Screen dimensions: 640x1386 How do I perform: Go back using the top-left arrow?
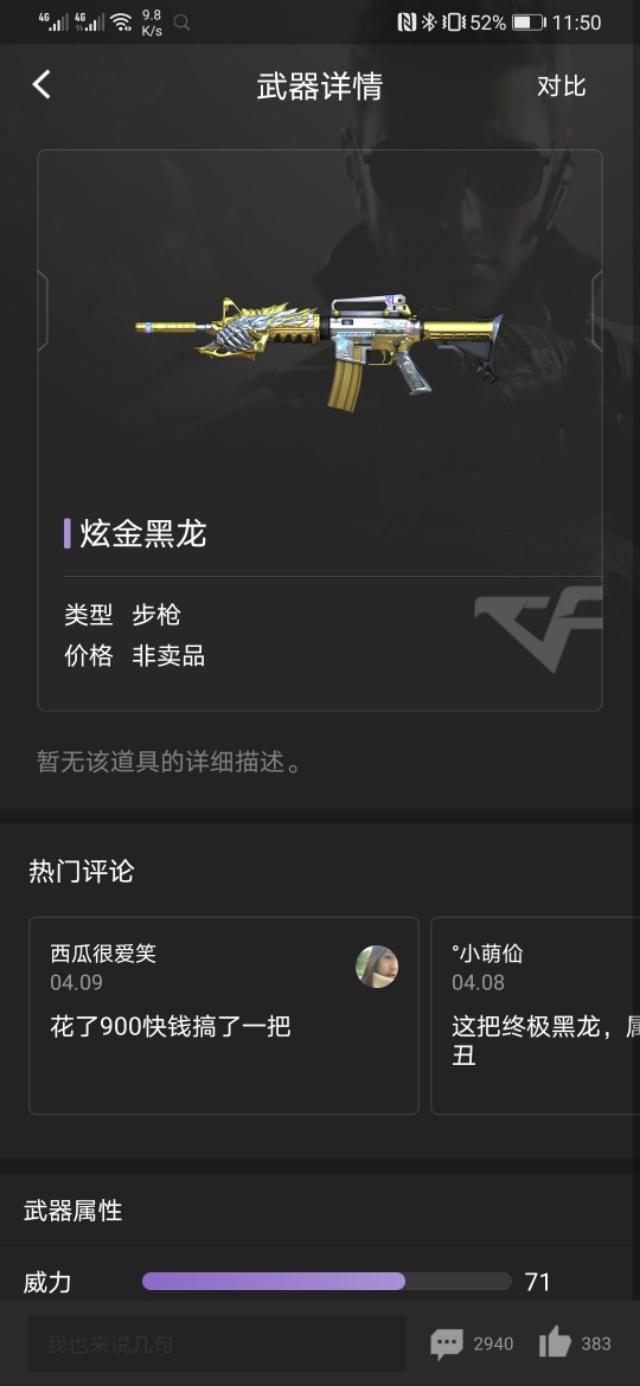tap(41, 85)
